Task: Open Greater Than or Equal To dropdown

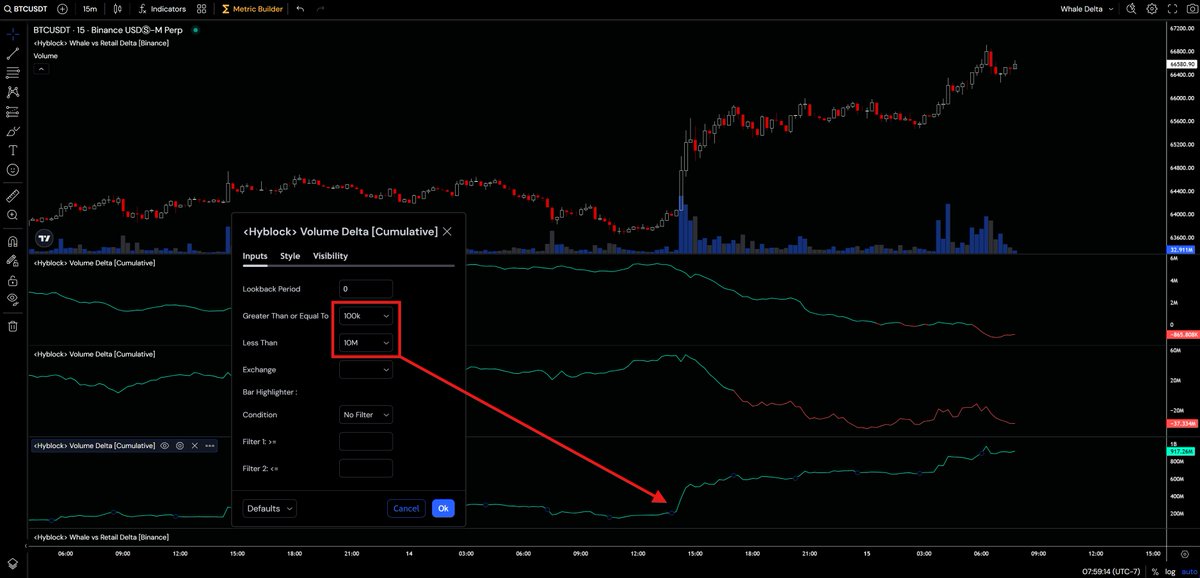Action: pos(366,315)
